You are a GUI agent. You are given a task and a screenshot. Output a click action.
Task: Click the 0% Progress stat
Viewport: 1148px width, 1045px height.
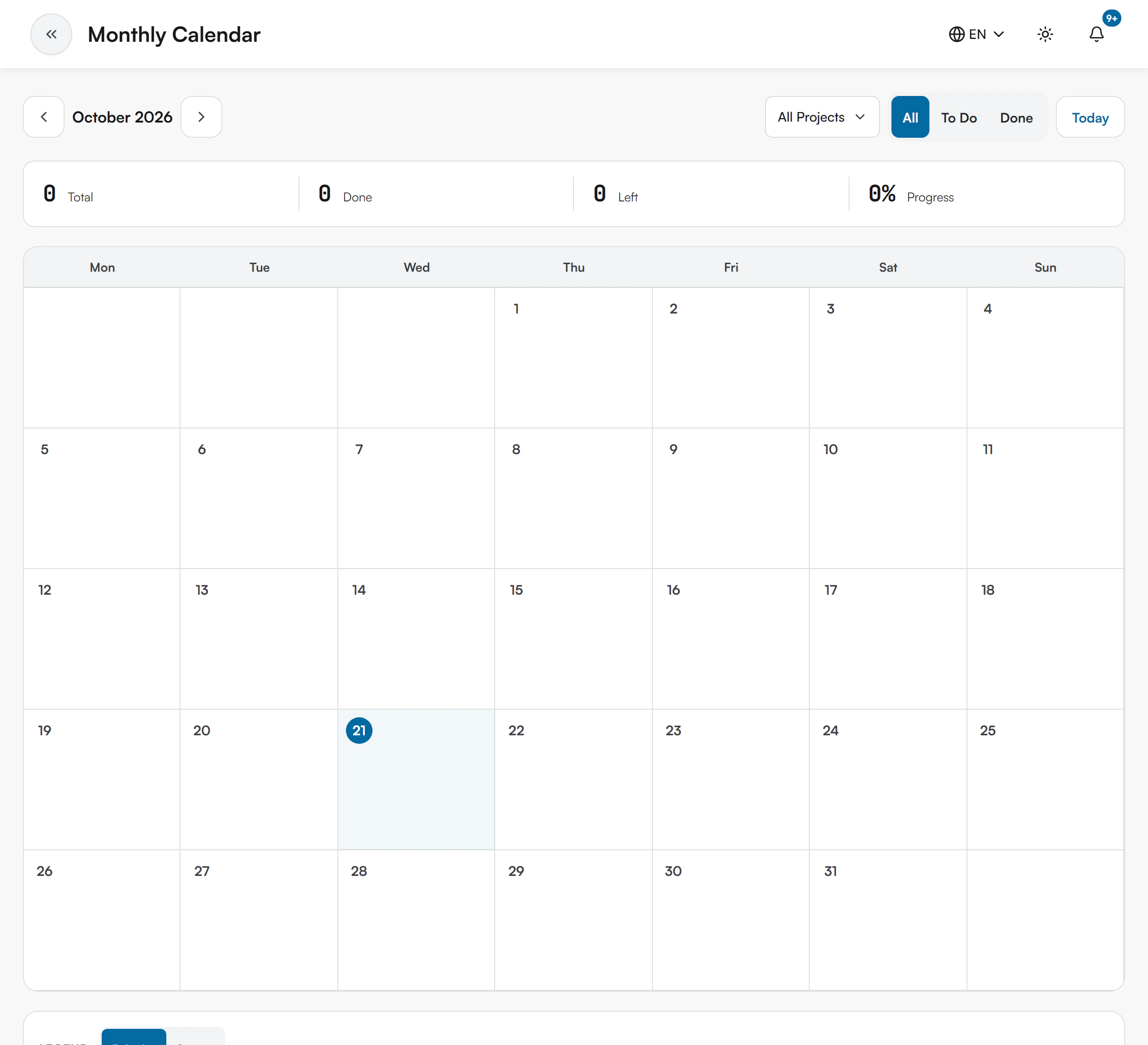[910, 194]
